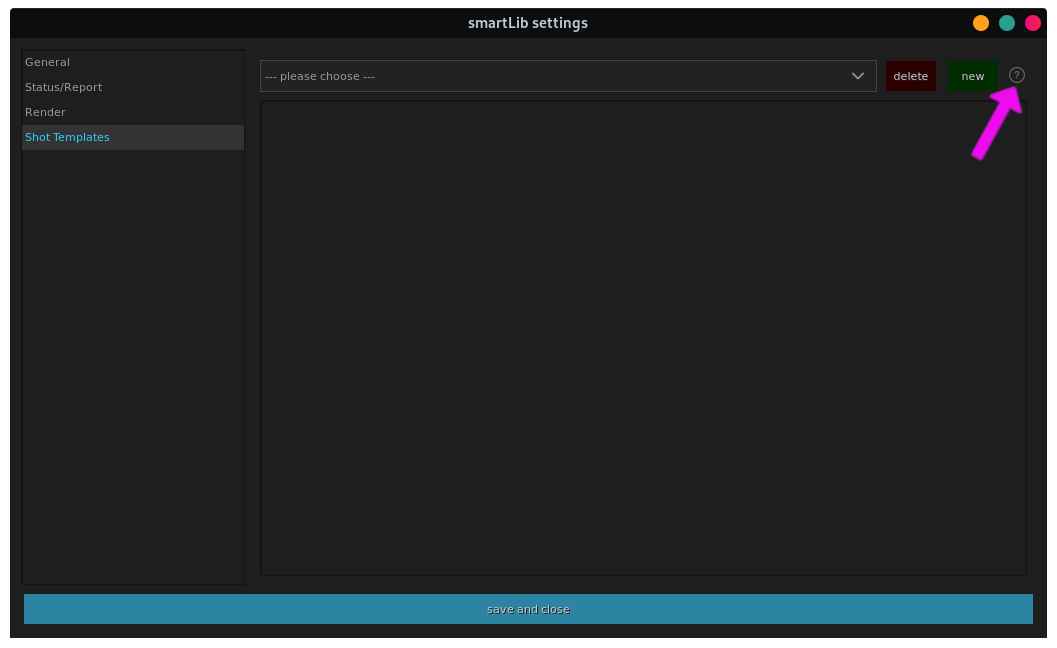
Task: Close the settings window with pink button
Action: click(x=1033, y=23)
